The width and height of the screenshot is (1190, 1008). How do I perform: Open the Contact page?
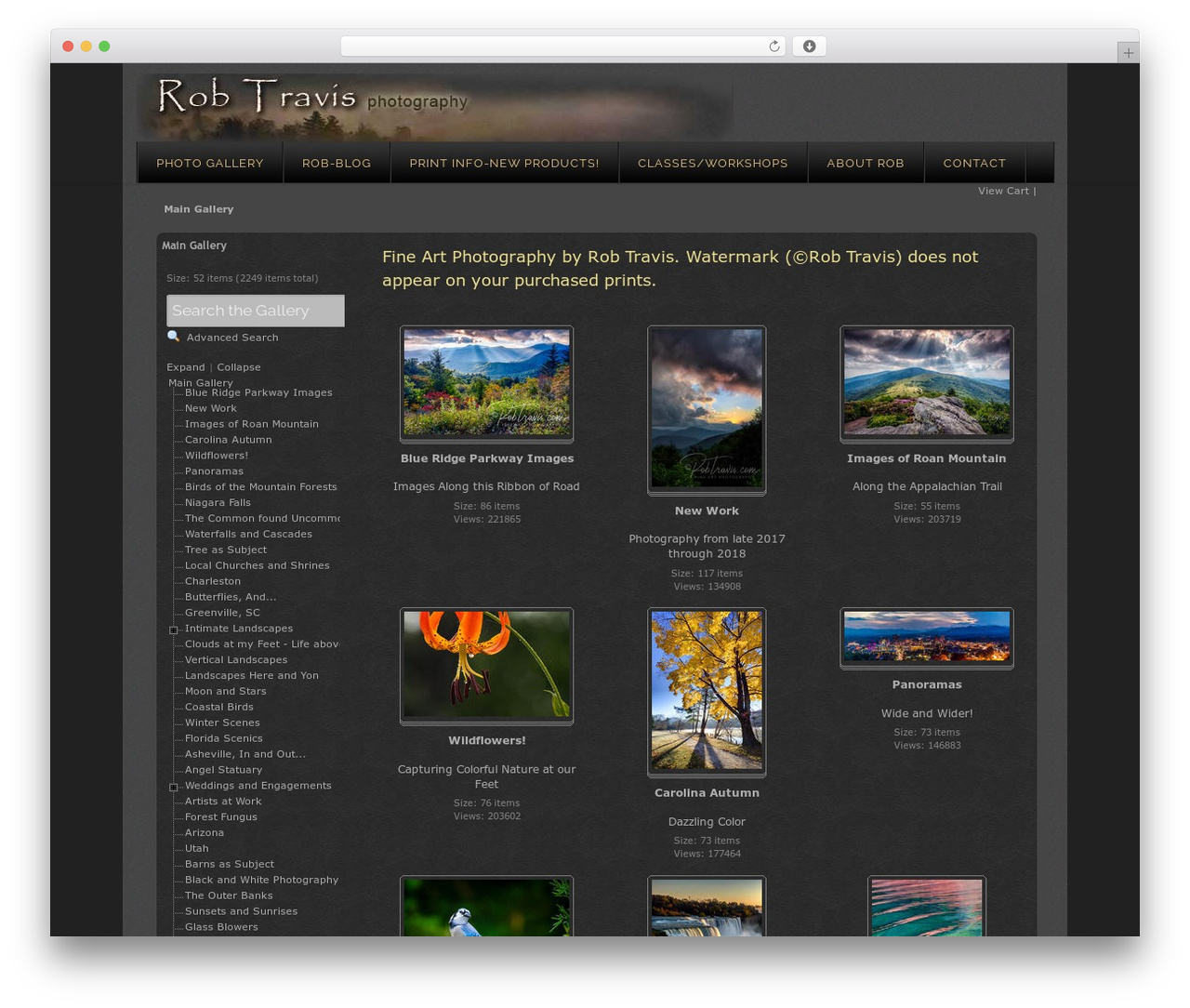pyautogui.click(x=974, y=163)
